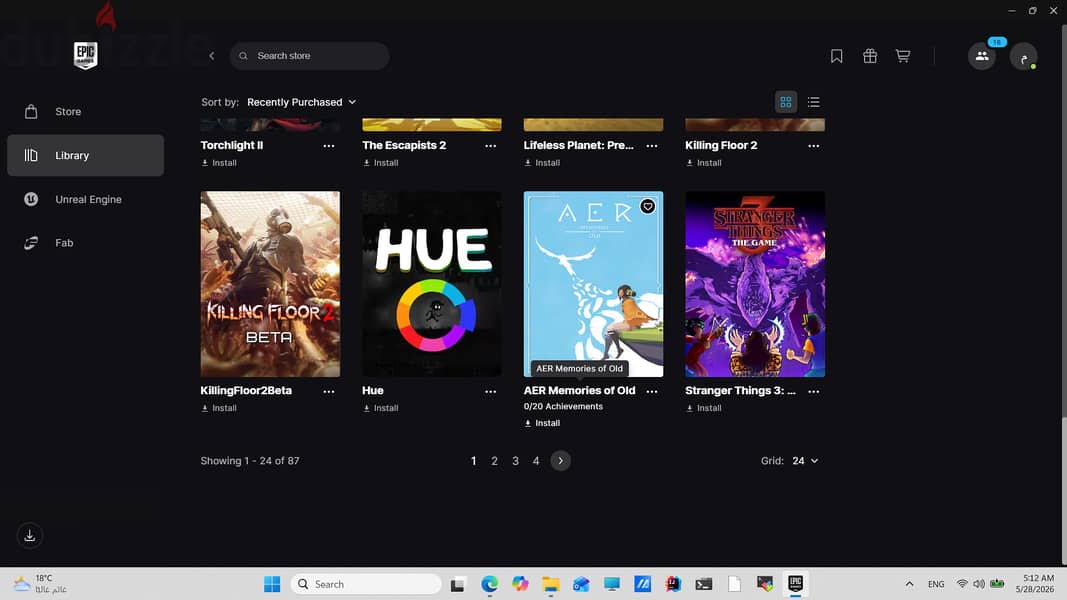Open the Store section

[x=85, y=112]
